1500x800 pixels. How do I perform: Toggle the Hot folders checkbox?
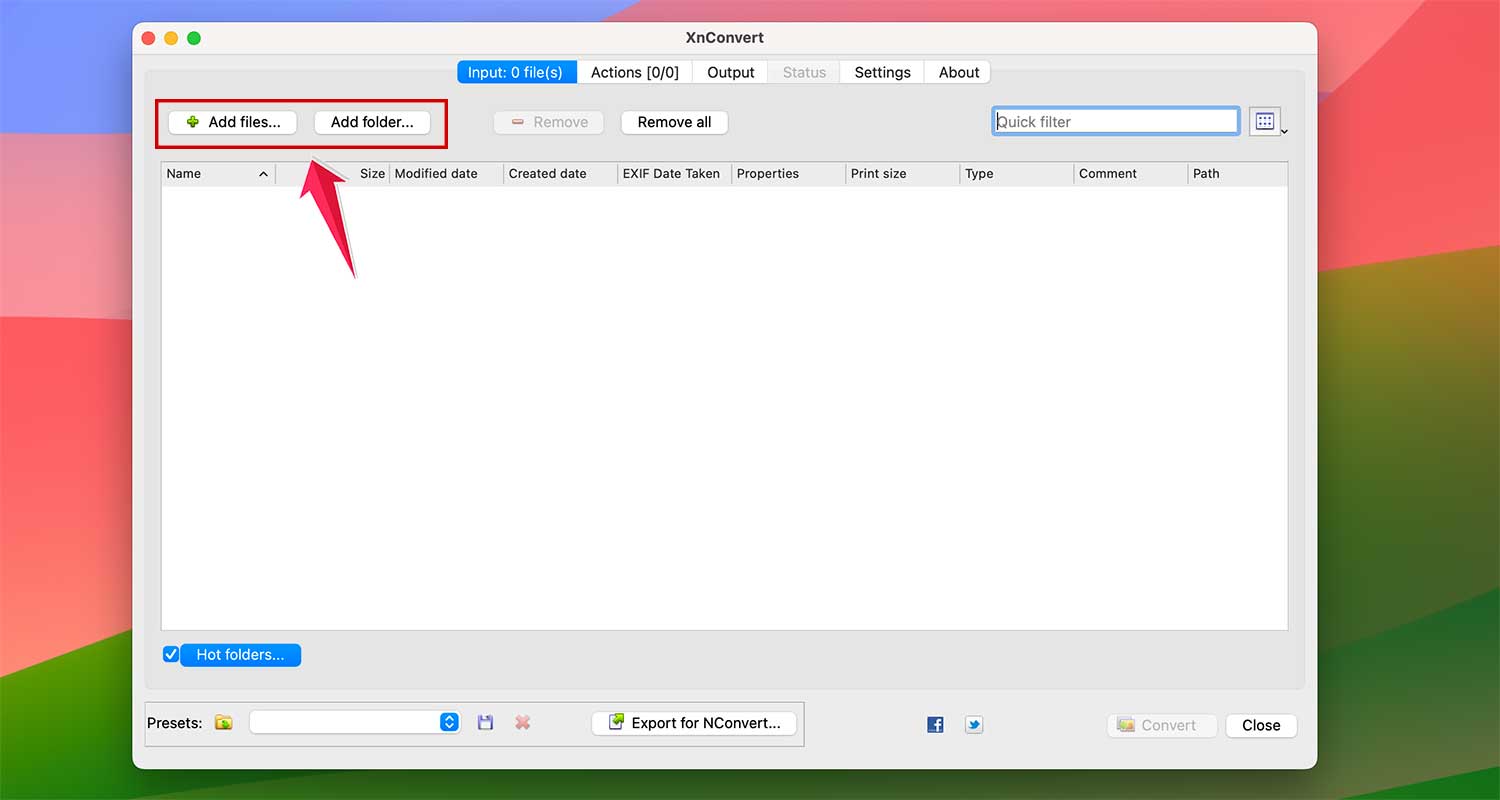[171, 654]
